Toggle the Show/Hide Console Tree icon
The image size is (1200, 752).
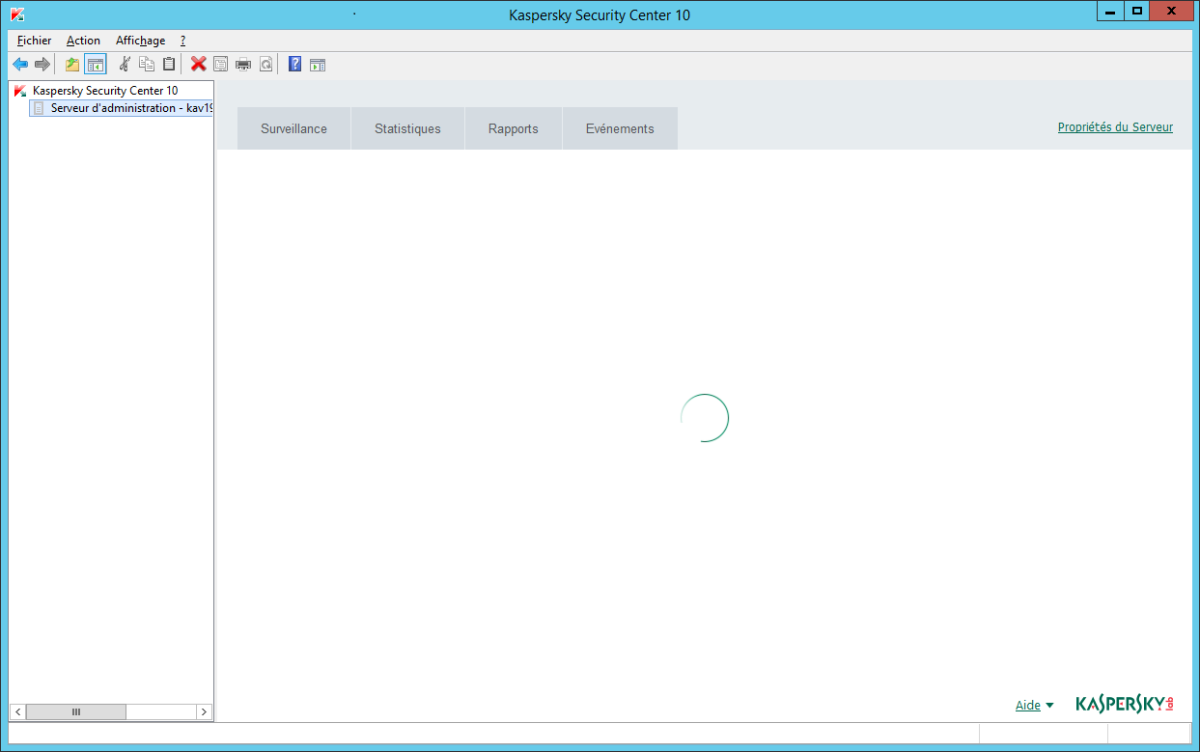(x=95, y=65)
